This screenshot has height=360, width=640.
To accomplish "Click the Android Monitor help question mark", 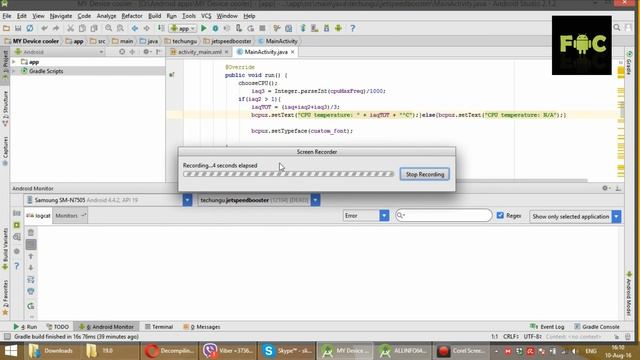I will [x=17, y=266].
